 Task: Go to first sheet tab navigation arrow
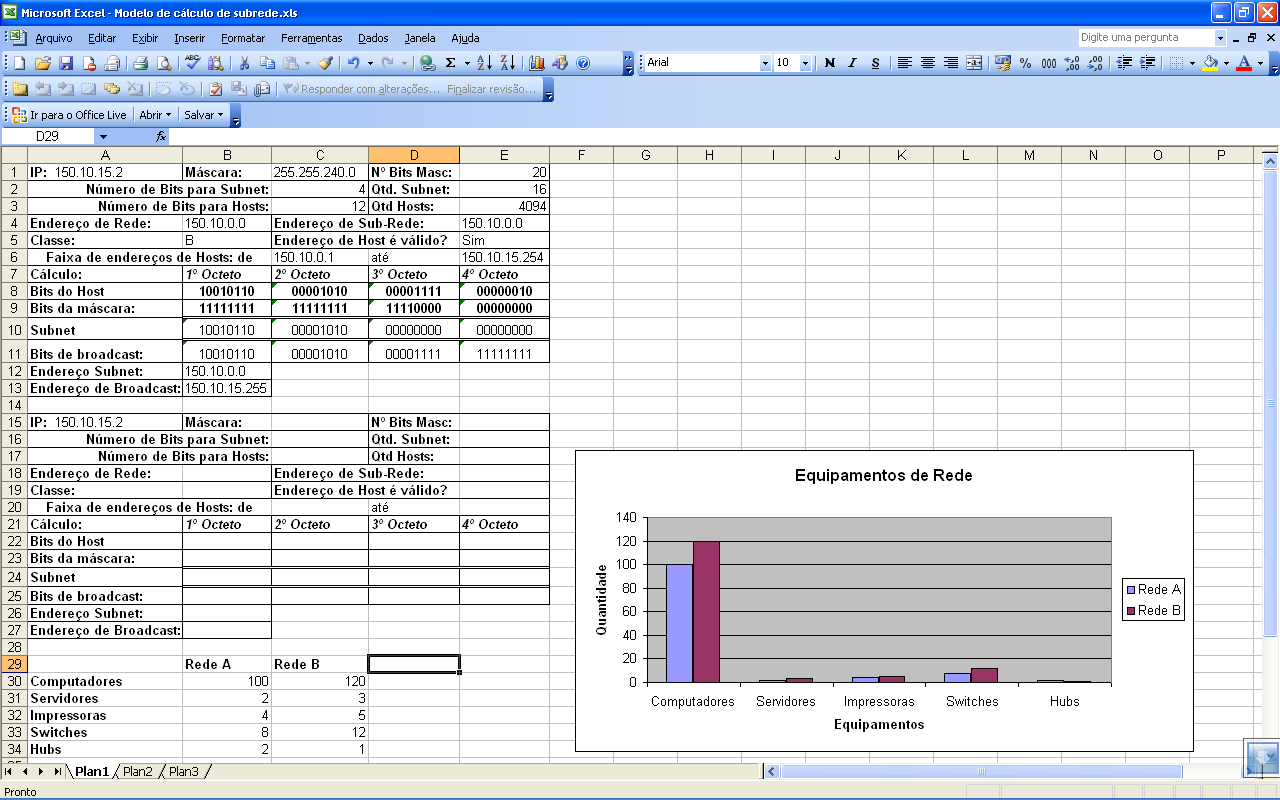[x=10, y=771]
